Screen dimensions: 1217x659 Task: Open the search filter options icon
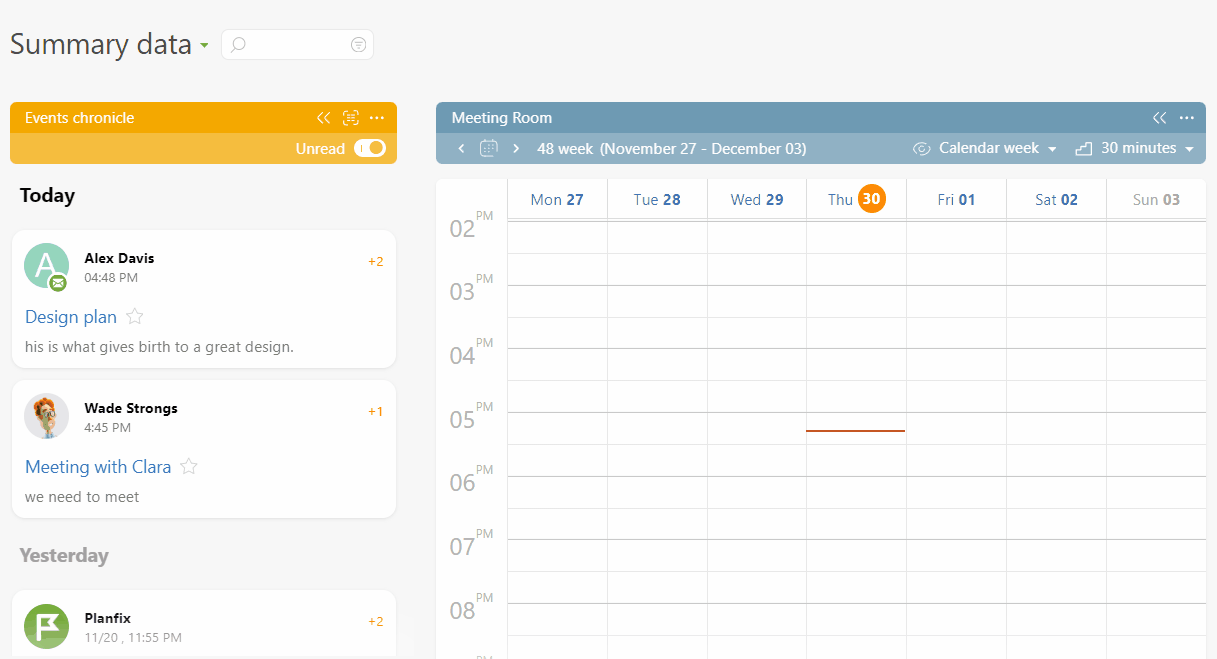click(358, 45)
